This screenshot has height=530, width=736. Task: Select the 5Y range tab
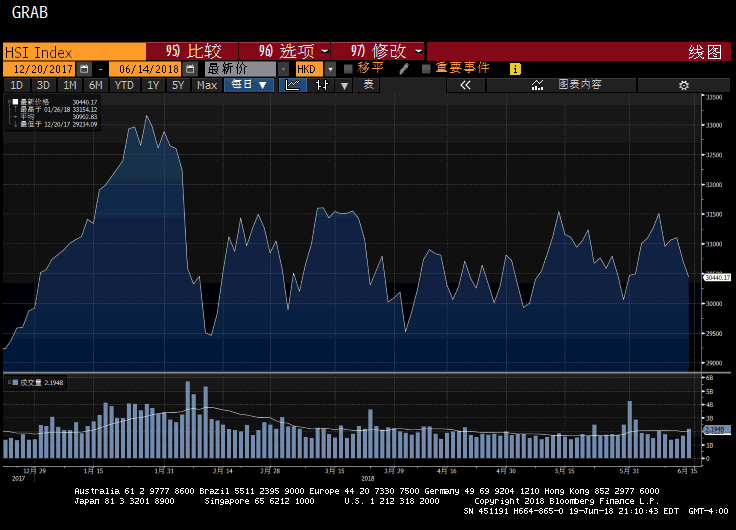coord(178,85)
